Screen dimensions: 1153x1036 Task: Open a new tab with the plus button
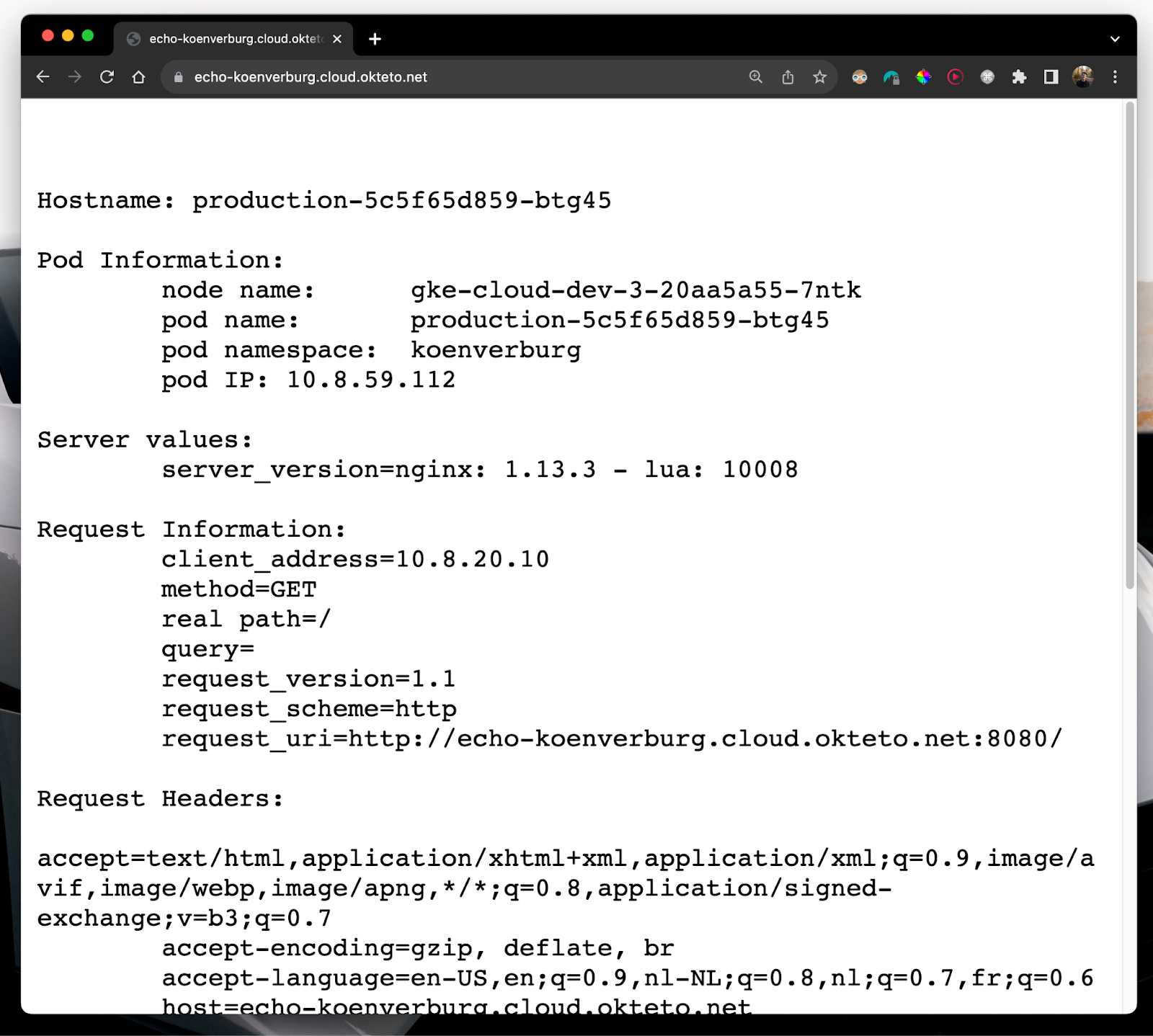tap(374, 40)
